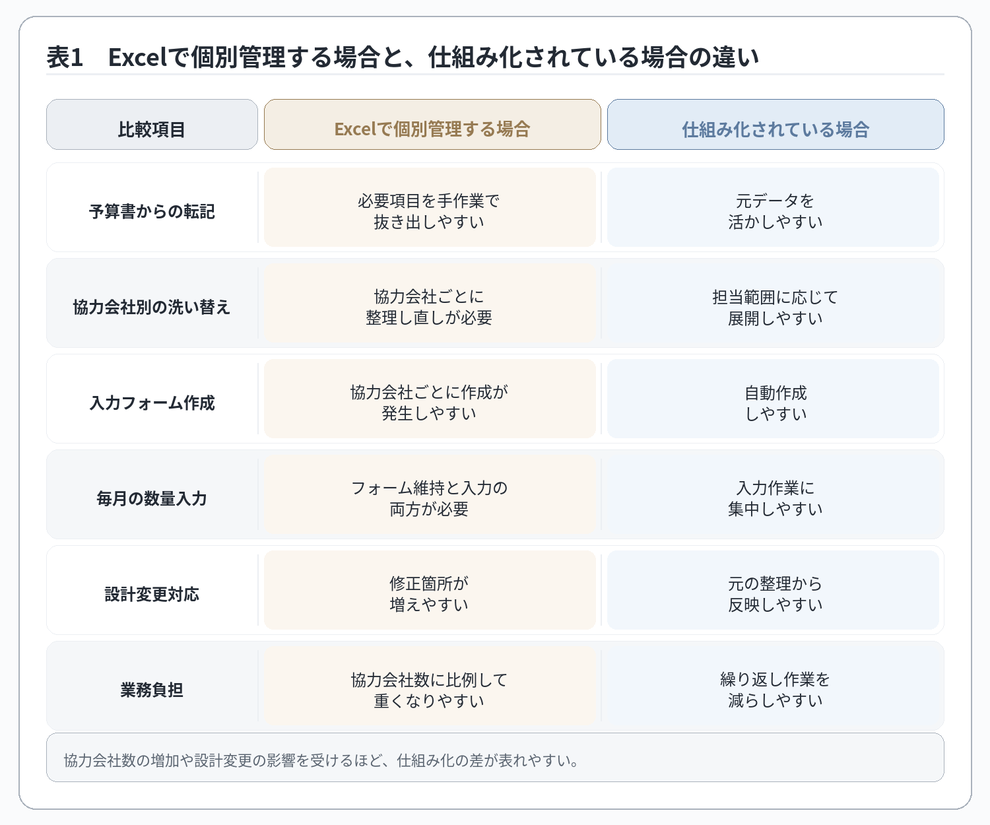
Task: Click the cell 担当範囲に応じて展開しやすい
Action: [x=773, y=303]
